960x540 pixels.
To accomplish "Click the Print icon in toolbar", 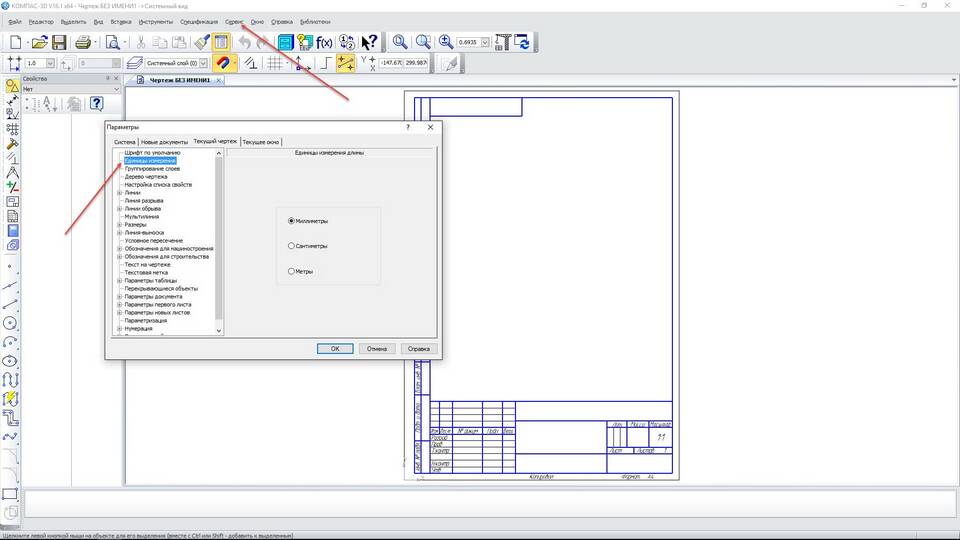I will point(84,42).
